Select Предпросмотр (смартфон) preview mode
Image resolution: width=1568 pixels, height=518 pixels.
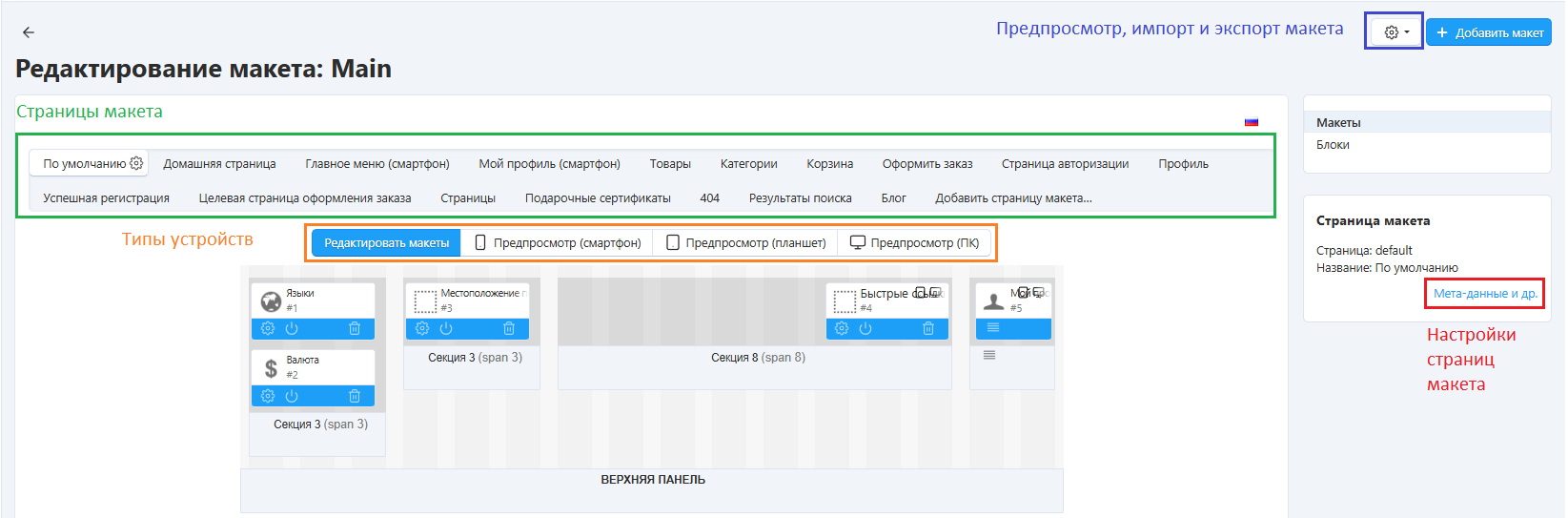(558, 243)
